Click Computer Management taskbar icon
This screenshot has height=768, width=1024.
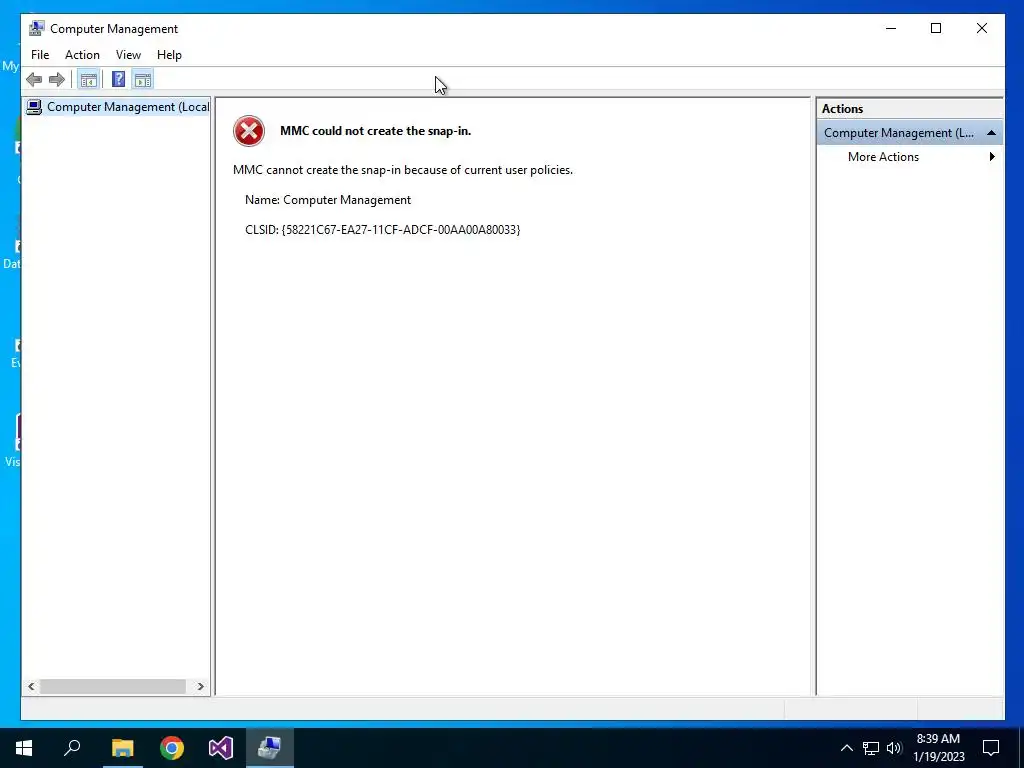pyautogui.click(x=270, y=748)
